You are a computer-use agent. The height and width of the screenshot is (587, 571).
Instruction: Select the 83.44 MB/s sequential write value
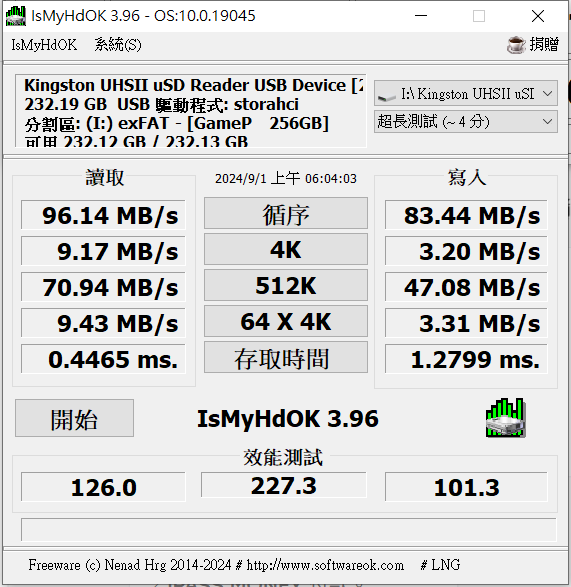tap(466, 215)
